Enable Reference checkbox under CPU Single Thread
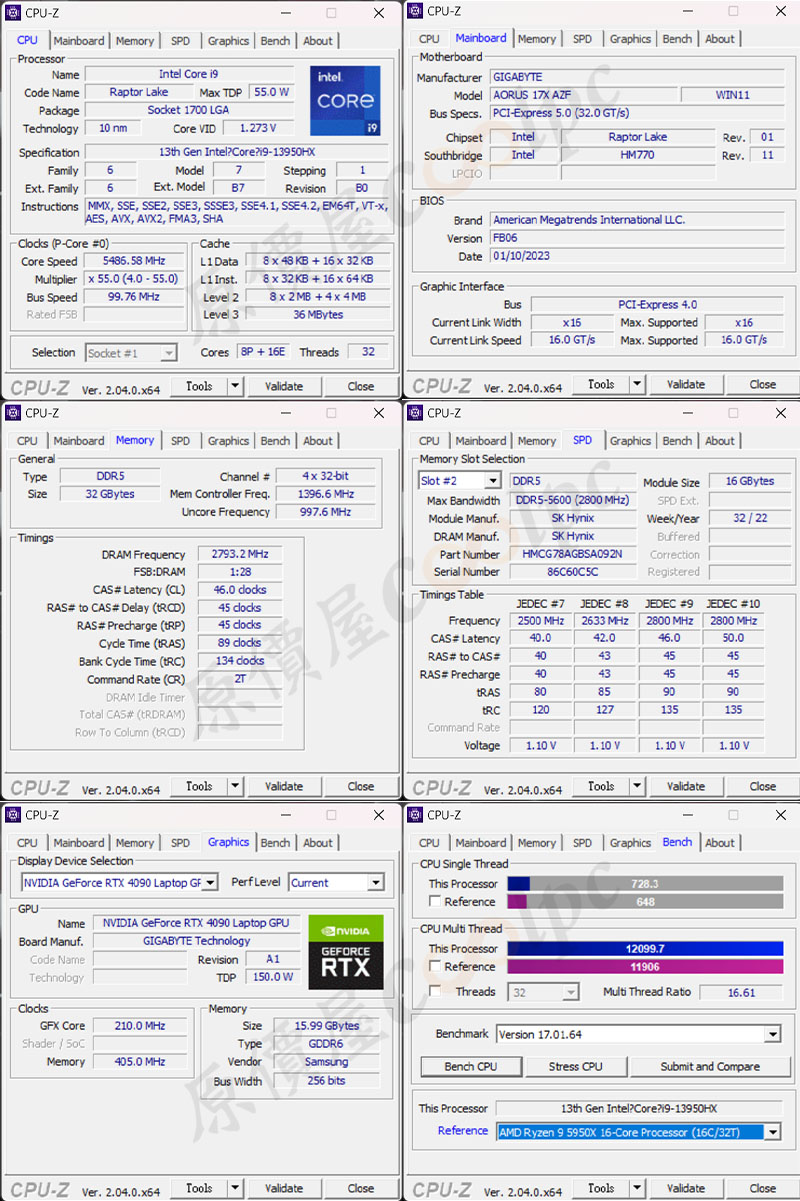Image resolution: width=800 pixels, height=1201 pixels. point(435,902)
